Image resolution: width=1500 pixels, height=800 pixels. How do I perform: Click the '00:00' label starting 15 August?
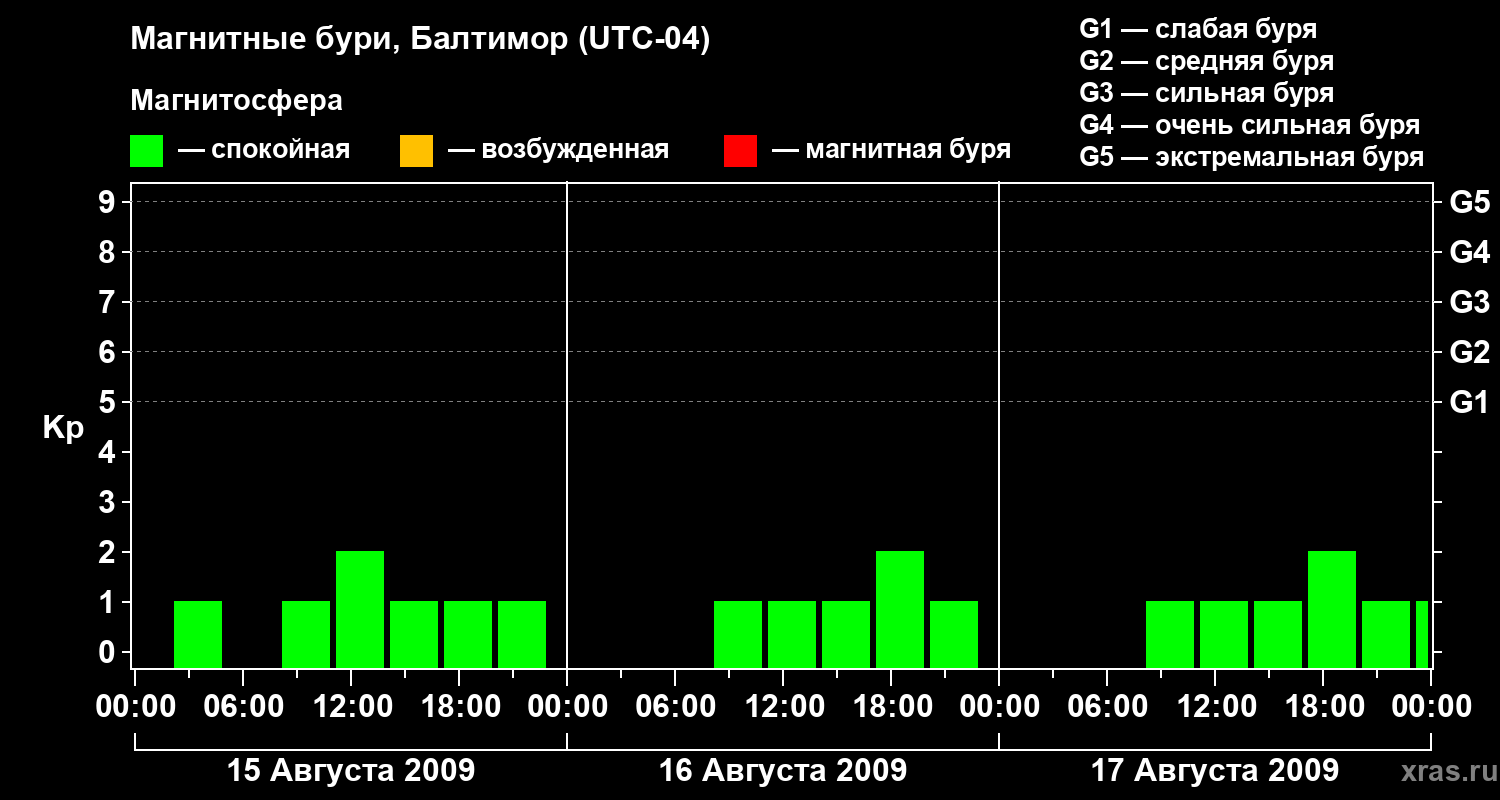[136, 707]
